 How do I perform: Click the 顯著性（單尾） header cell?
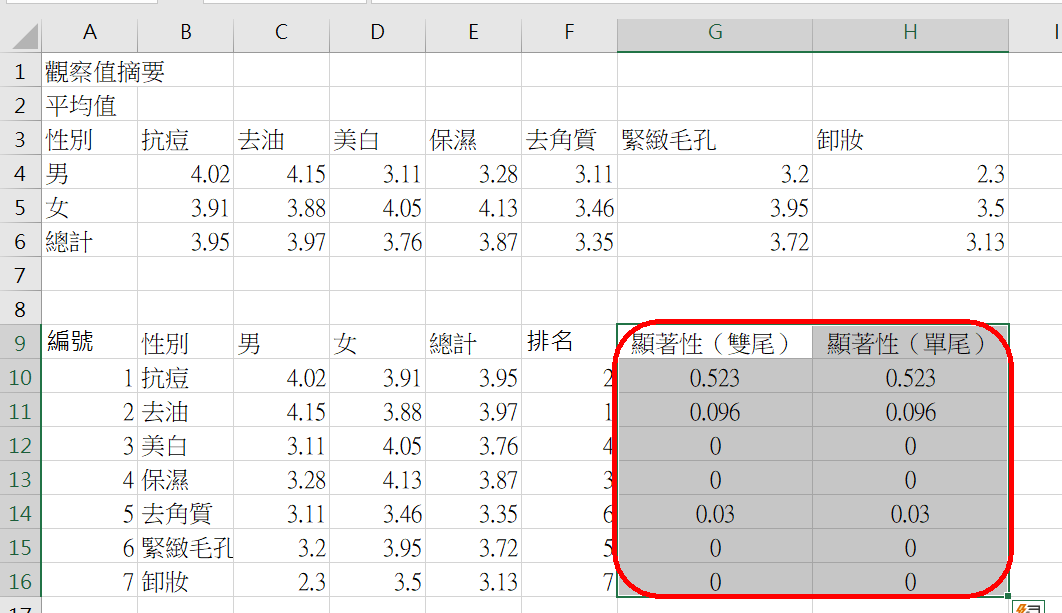coord(910,344)
